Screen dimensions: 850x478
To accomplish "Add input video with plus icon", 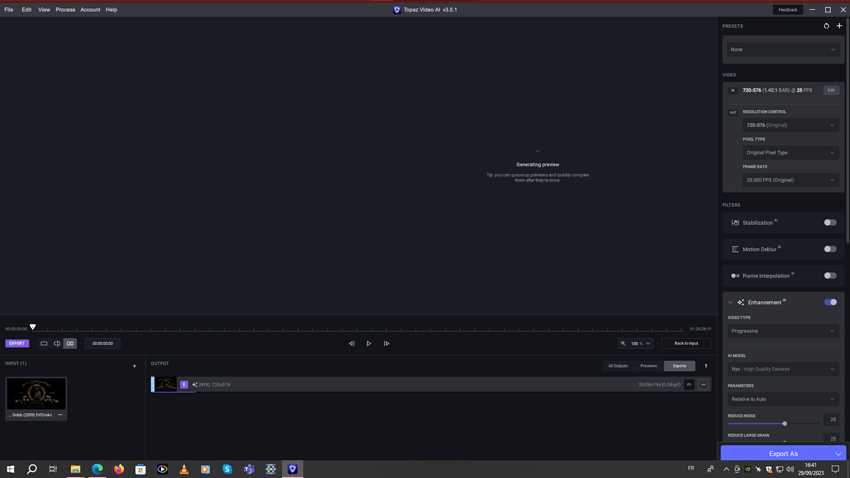I will [134, 366].
